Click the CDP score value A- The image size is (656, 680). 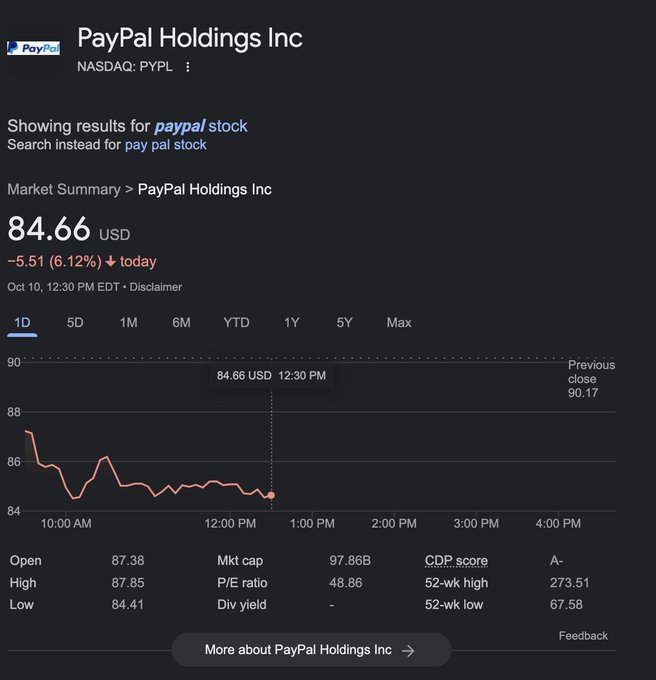pos(556,561)
